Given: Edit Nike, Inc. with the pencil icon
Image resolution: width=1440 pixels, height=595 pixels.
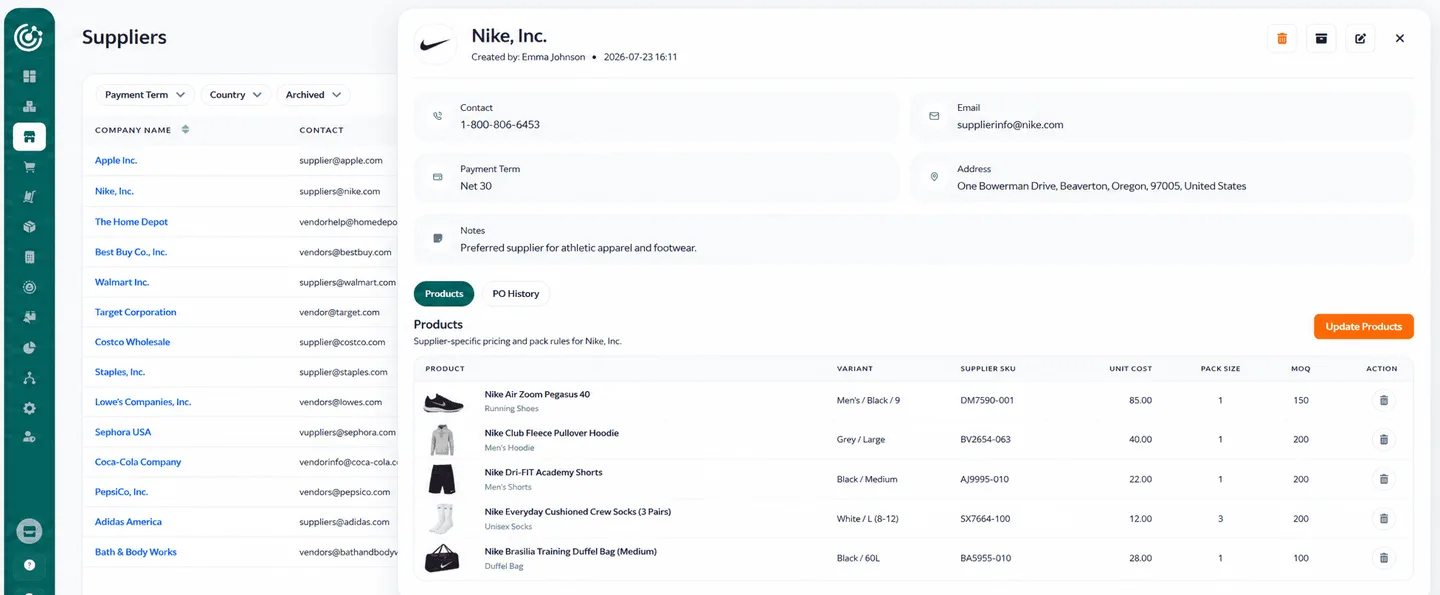Looking at the screenshot, I should 1360,38.
